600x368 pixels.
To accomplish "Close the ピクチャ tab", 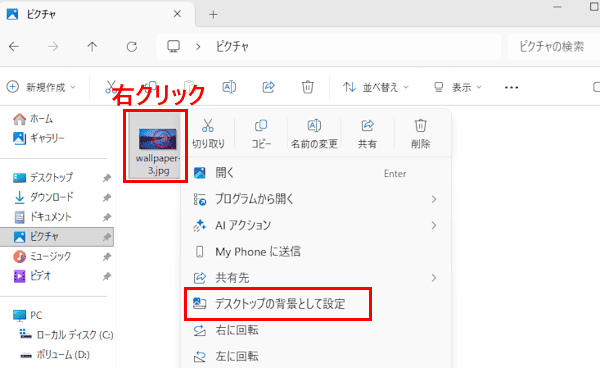I will click(177, 14).
